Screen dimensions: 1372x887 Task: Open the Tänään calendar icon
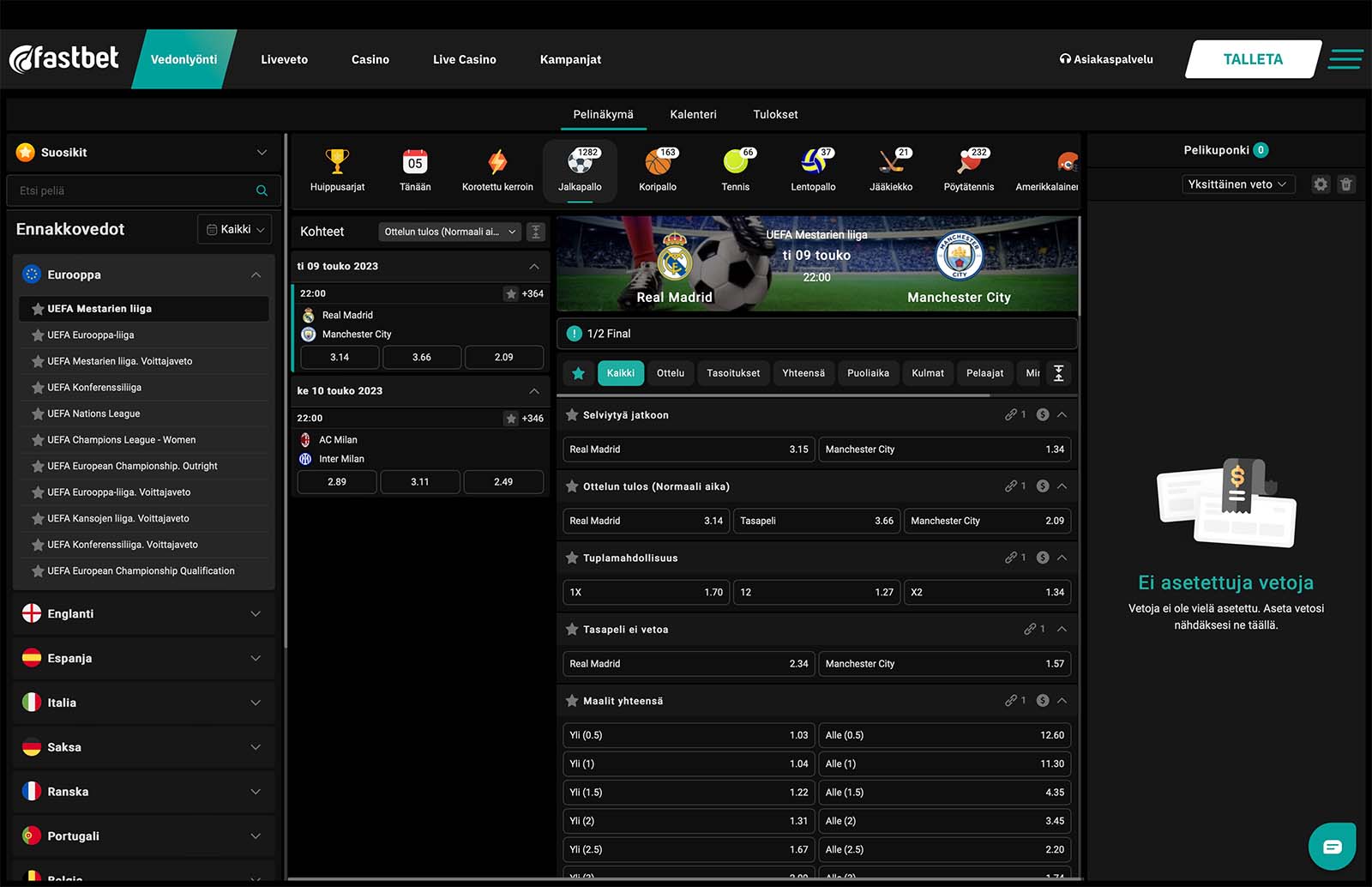pyautogui.click(x=415, y=161)
